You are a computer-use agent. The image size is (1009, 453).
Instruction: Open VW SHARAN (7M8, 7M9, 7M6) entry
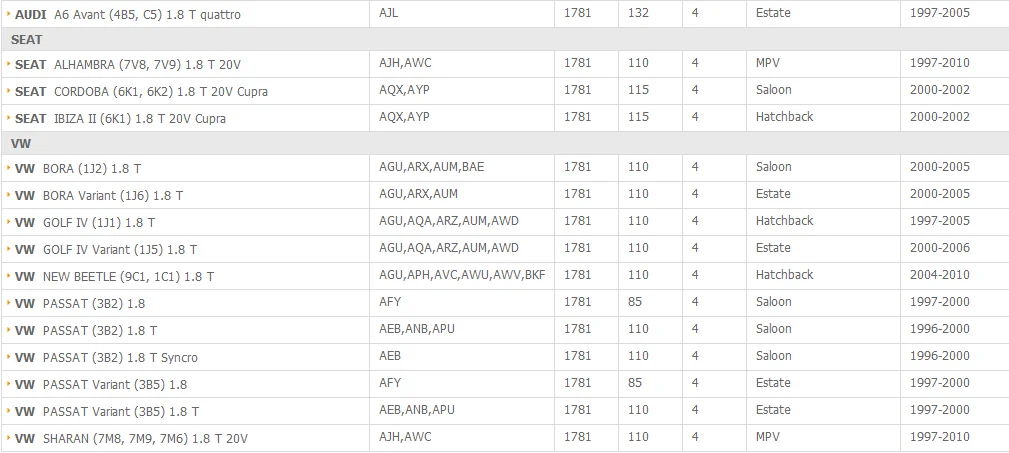point(131,439)
